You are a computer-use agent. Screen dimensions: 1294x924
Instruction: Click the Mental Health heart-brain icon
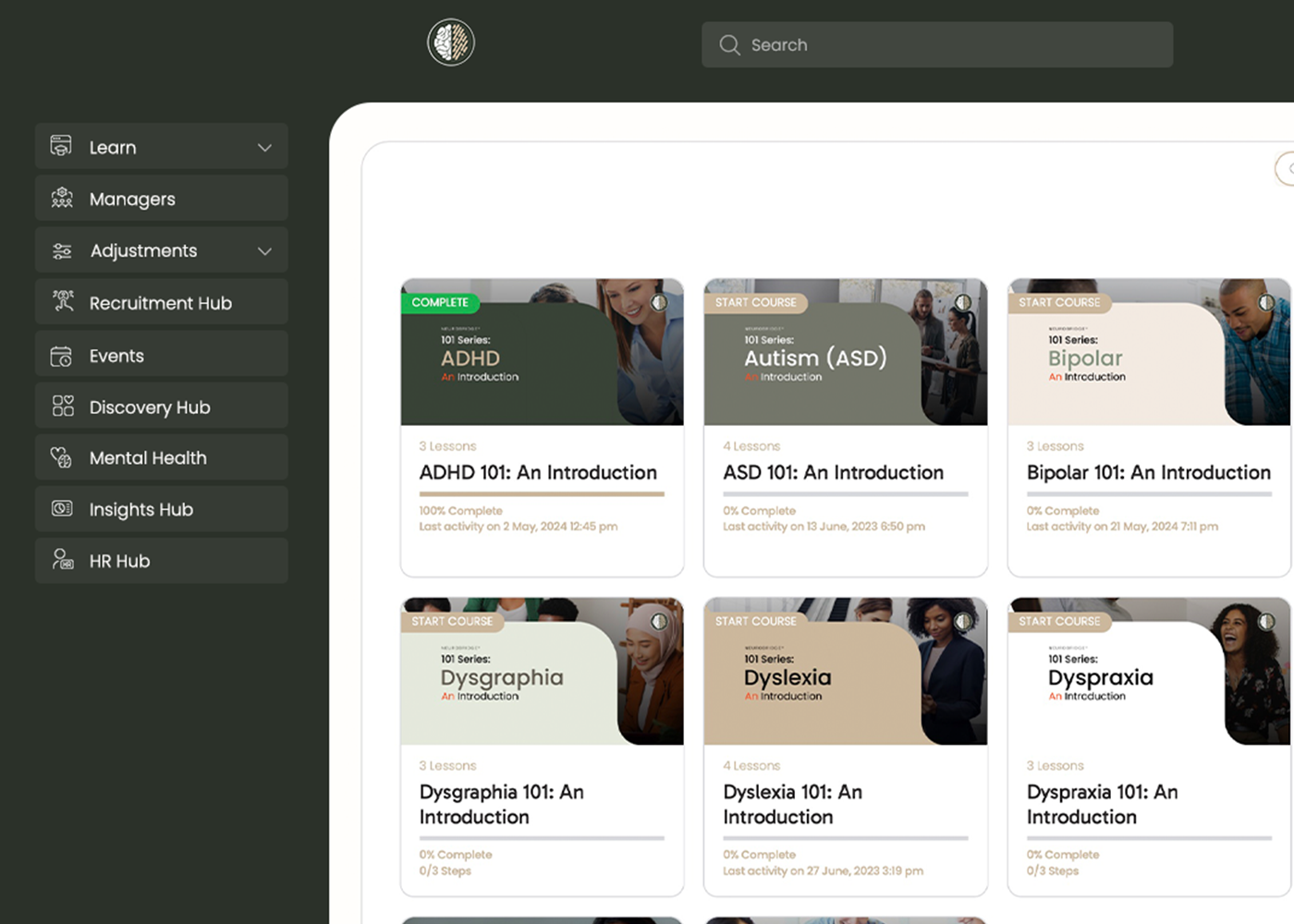click(61, 456)
